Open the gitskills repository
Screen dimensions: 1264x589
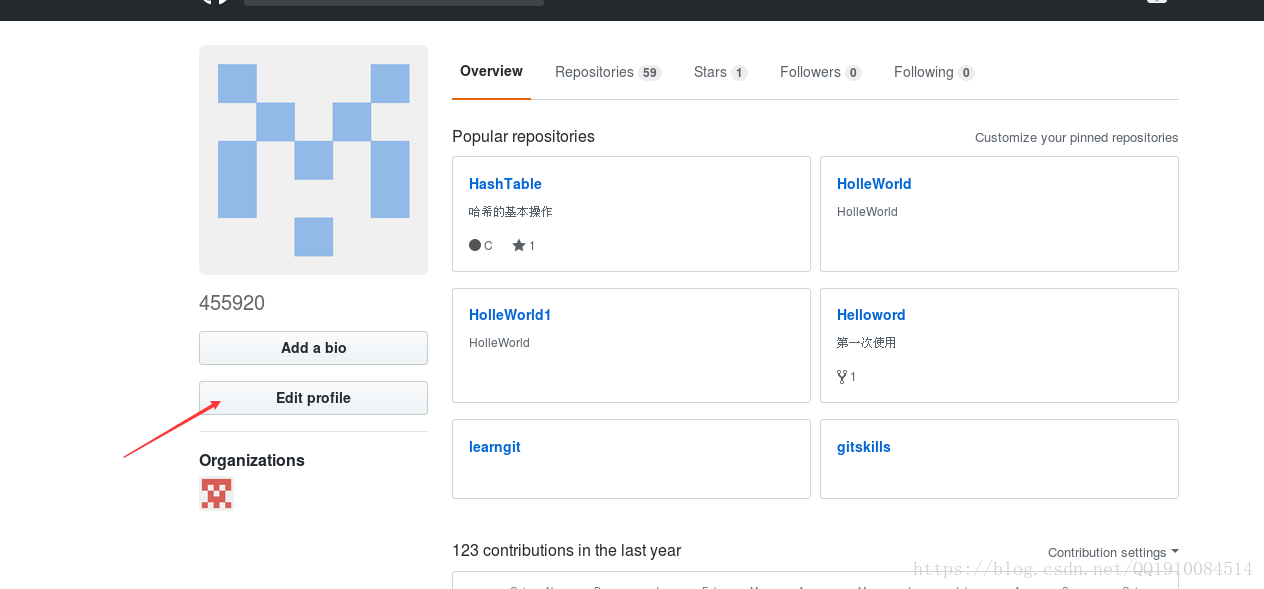point(863,447)
